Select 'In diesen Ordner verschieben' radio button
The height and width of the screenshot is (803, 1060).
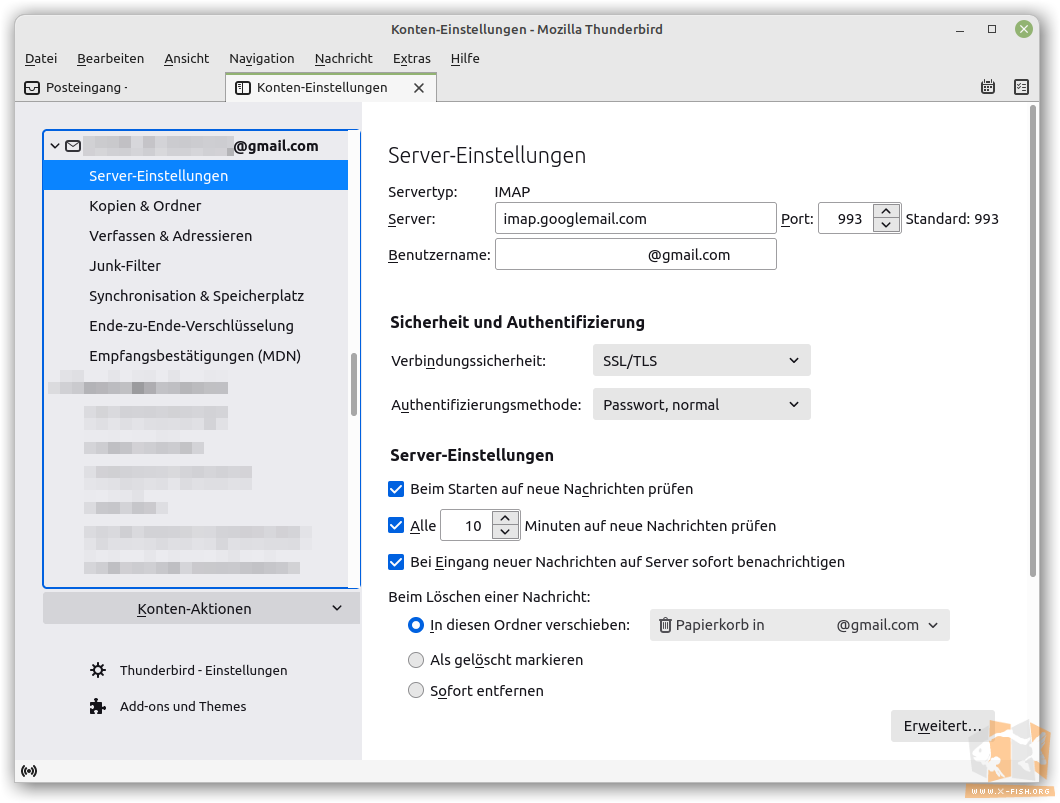click(416, 625)
